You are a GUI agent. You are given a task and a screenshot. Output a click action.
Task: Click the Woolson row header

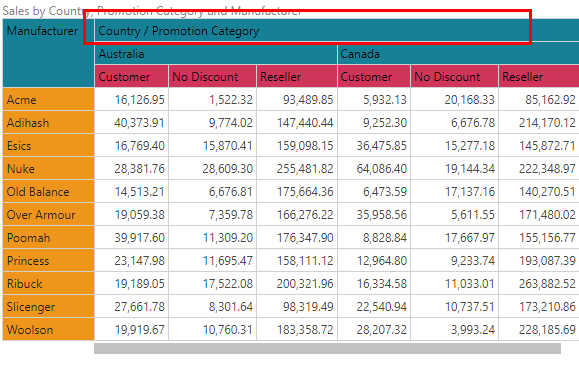[x=48, y=329]
